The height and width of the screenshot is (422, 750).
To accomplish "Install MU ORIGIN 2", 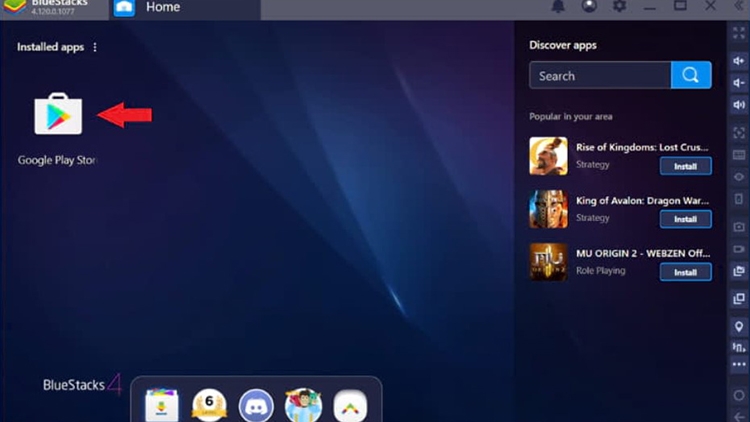I will [685, 272].
